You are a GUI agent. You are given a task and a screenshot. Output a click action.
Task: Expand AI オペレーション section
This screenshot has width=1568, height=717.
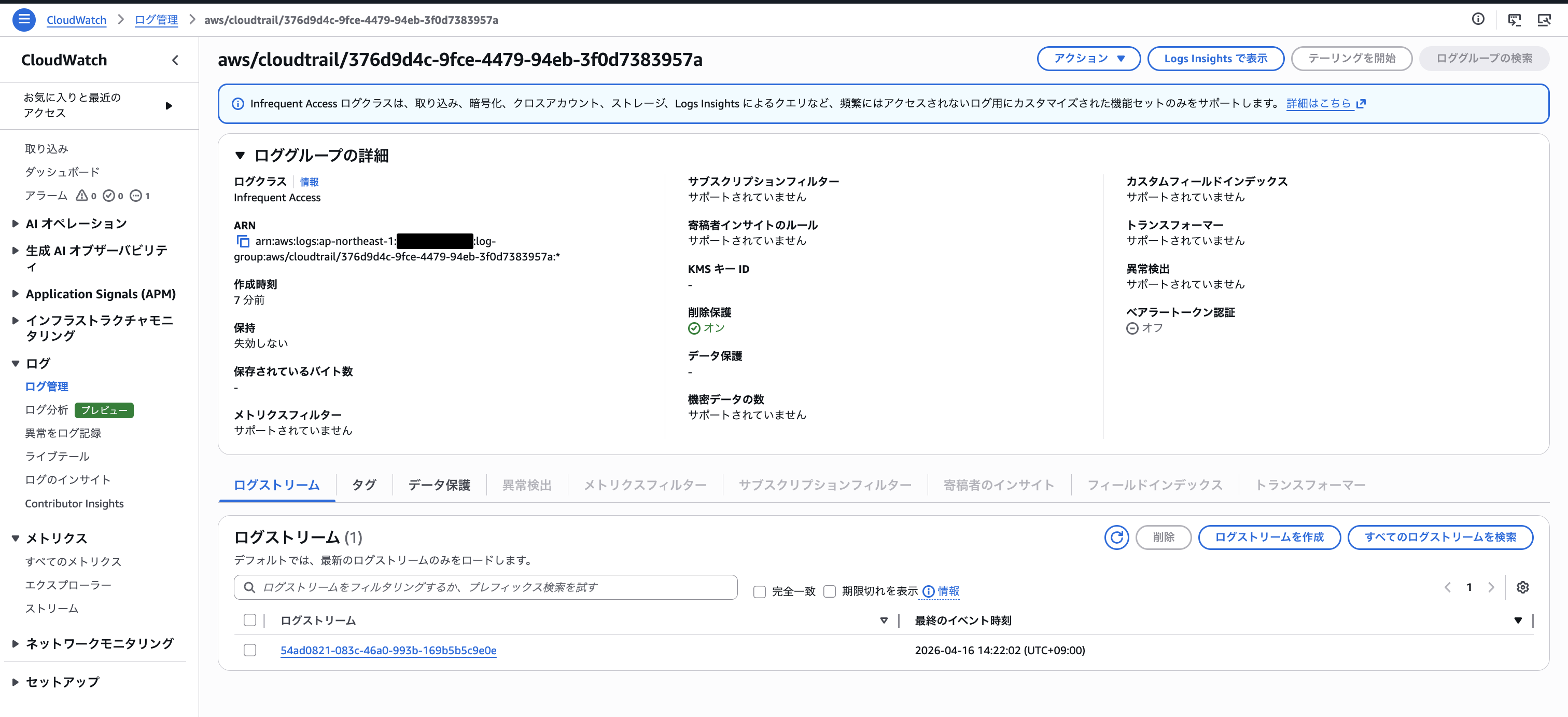pyautogui.click(x=16, y=224)
